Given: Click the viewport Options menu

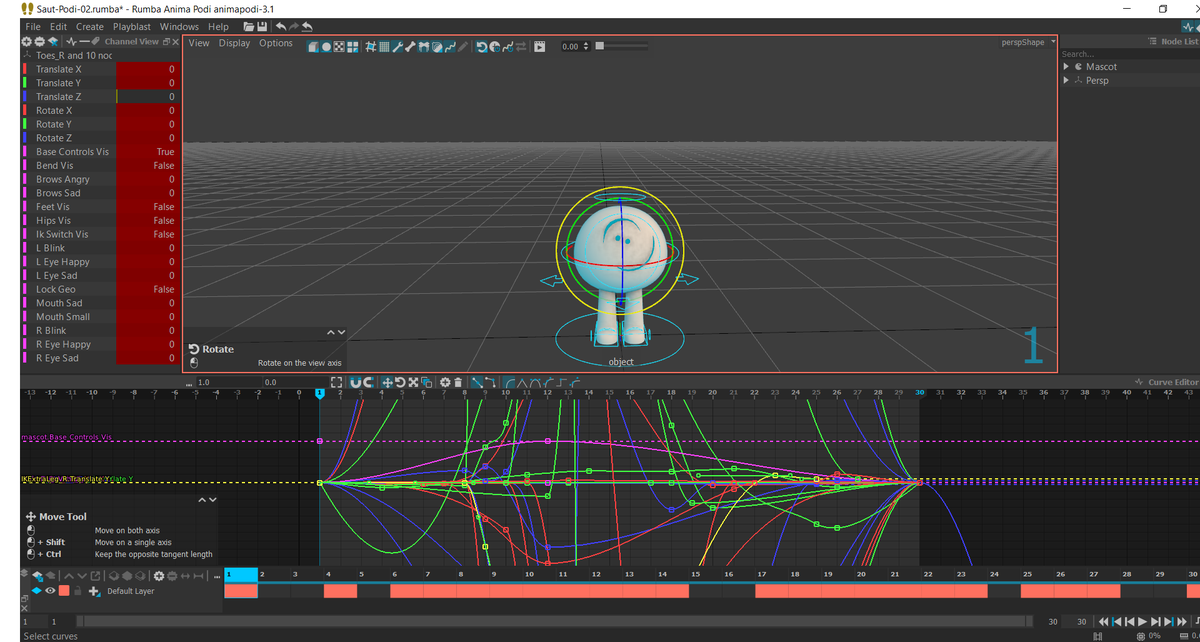Looking at the screenshot, I should coord(276,43).
